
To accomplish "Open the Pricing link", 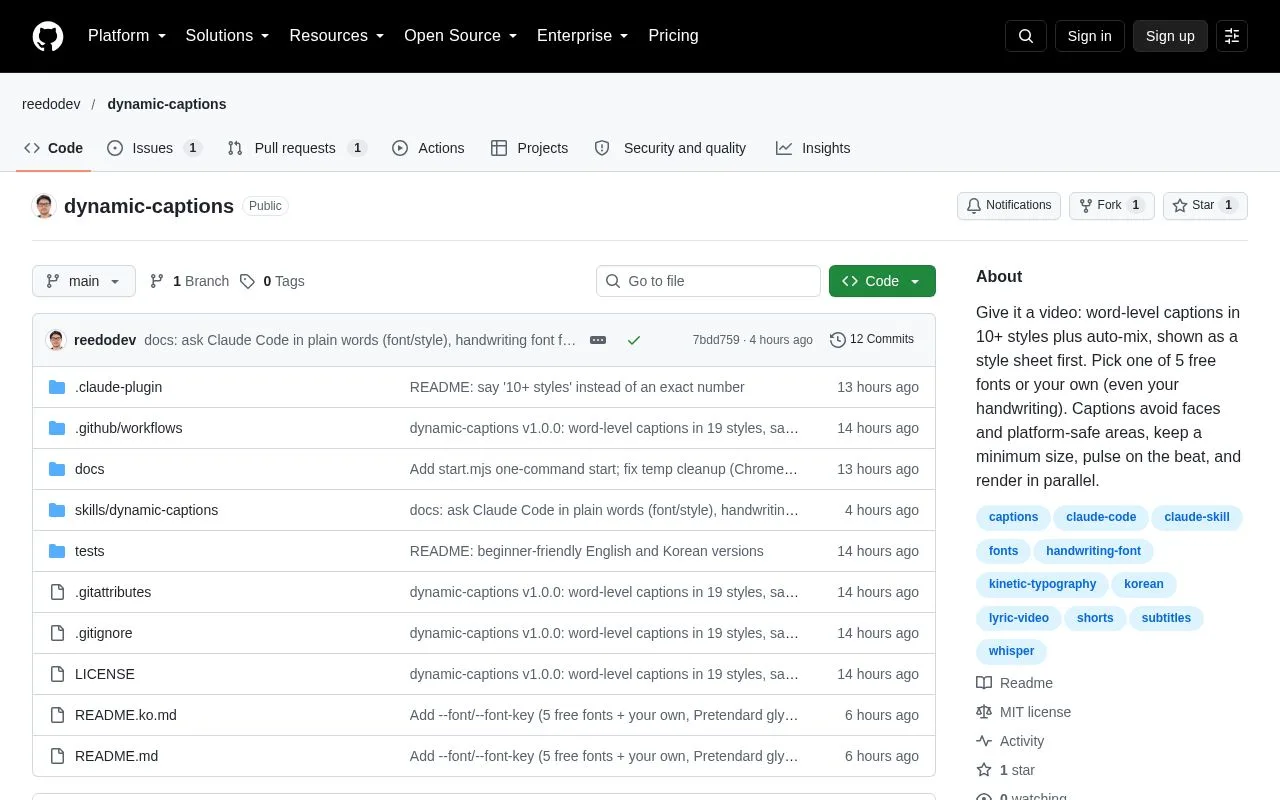I will click(x=673, y=36).
